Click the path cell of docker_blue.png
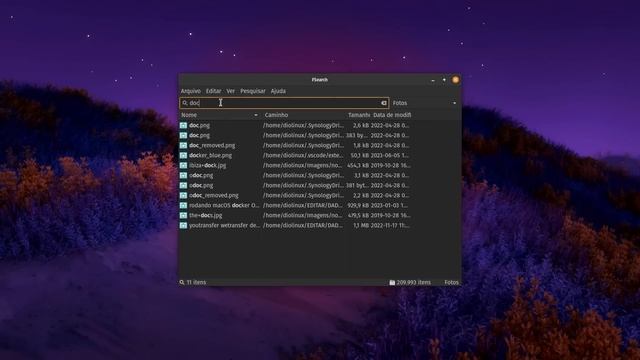Image resolution: width=640 pixels, height=360 pixels. point(303,156)
